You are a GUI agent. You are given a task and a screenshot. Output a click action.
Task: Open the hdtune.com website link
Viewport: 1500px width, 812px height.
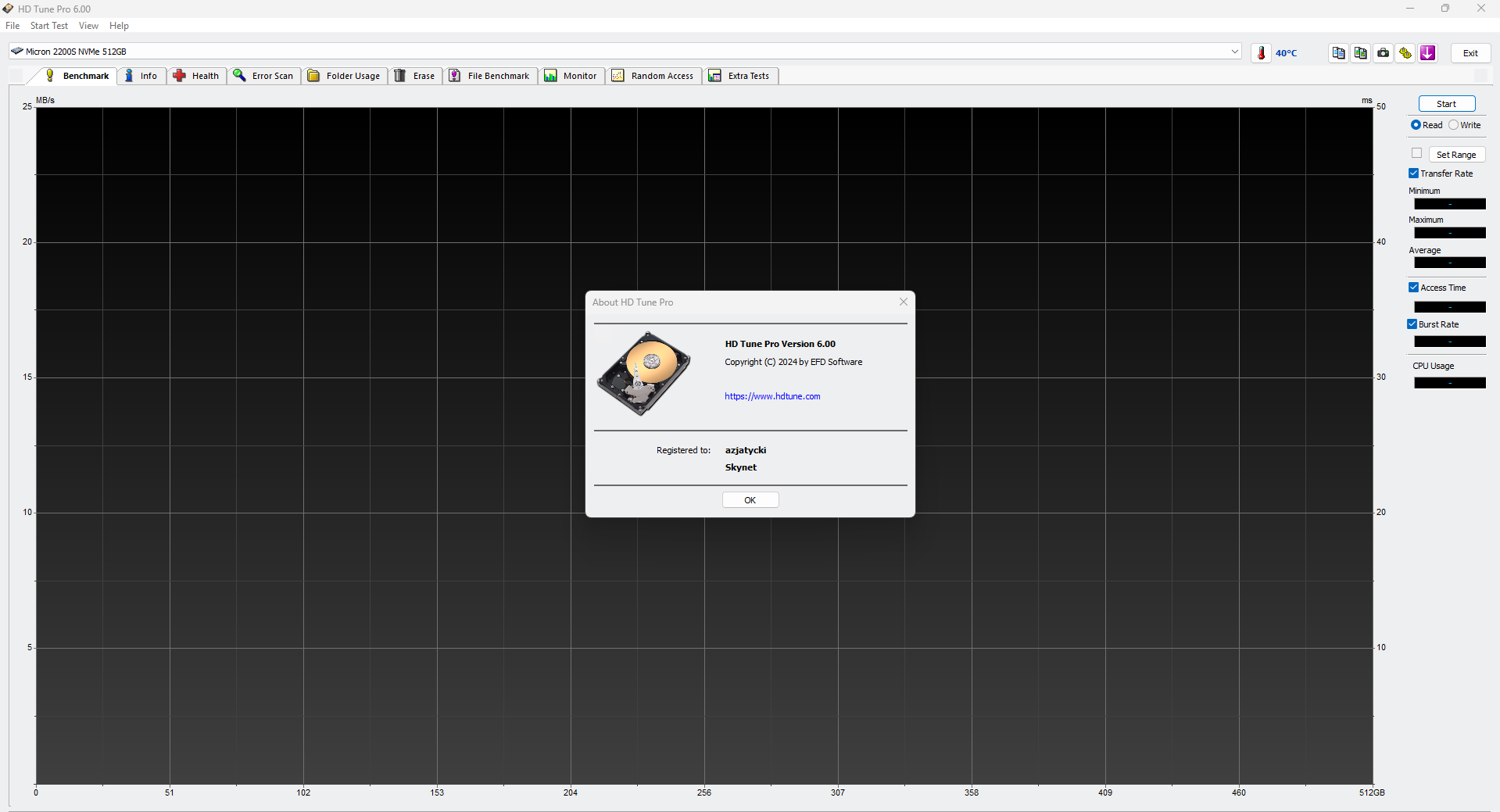772,396
